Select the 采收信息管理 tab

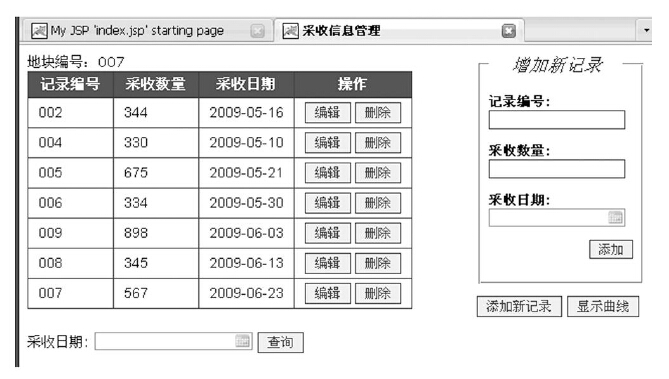point(399,31)
